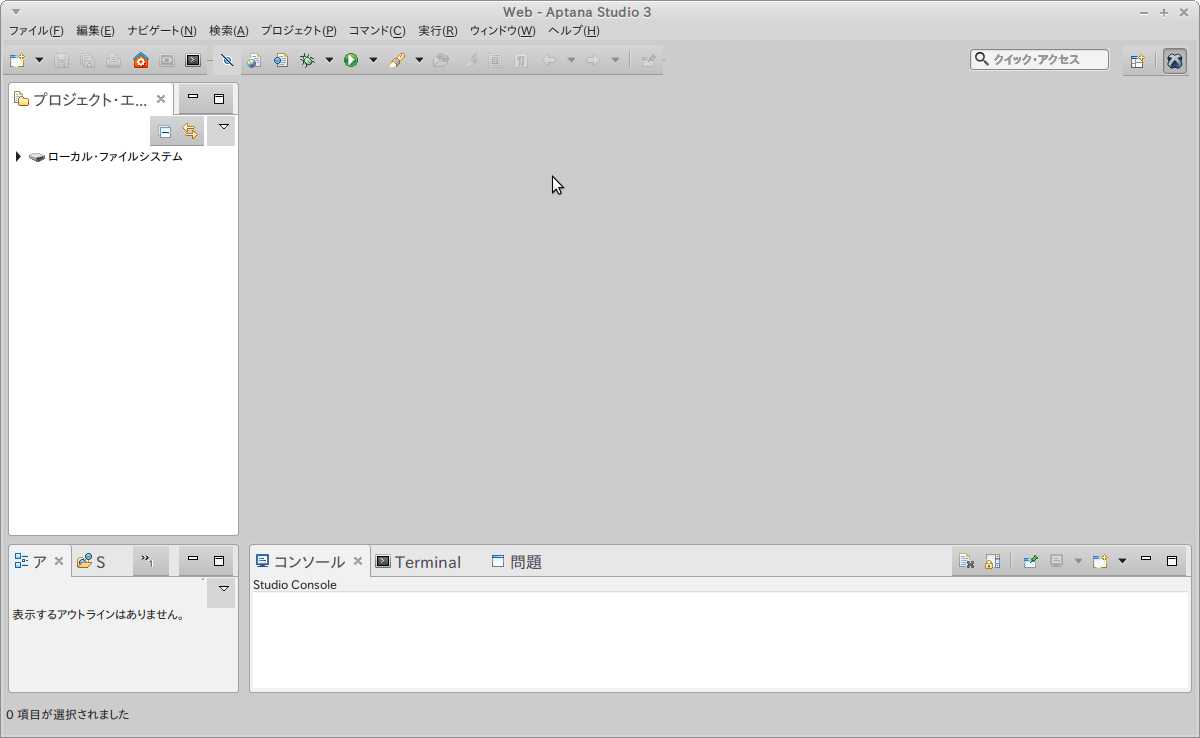The height and width of the screenshot is (738, 1200).
Task: Click the Display Selected Console icon
Action: (x=1056, y=562)
